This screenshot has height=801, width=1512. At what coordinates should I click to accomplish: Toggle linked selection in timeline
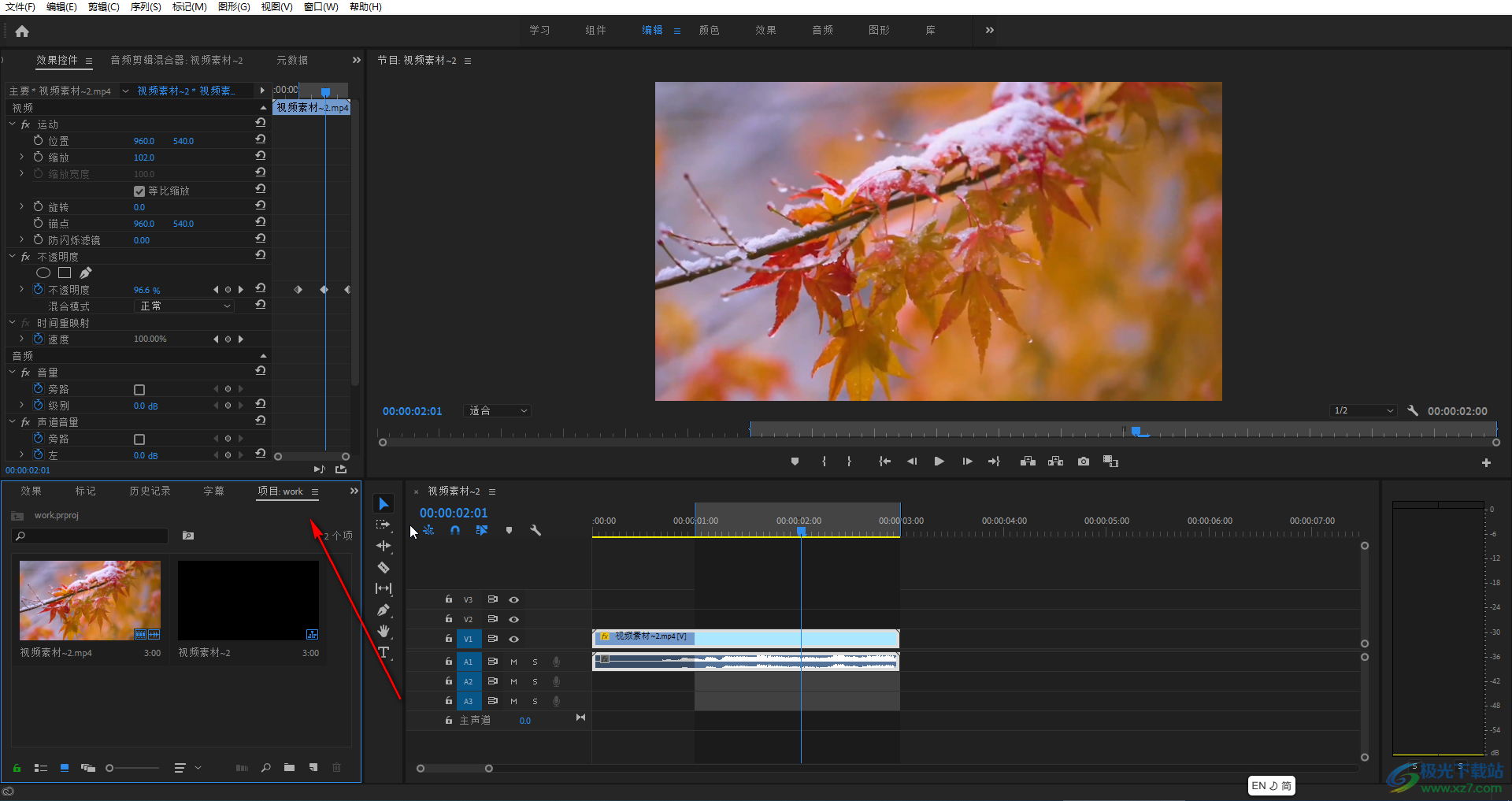coord(482,531)
